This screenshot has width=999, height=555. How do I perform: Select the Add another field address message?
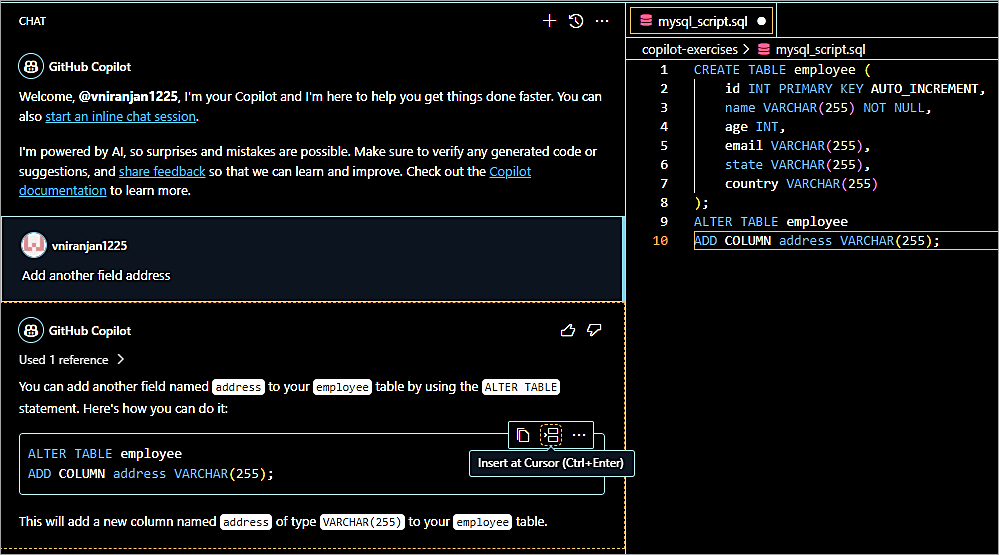point(96,275)
